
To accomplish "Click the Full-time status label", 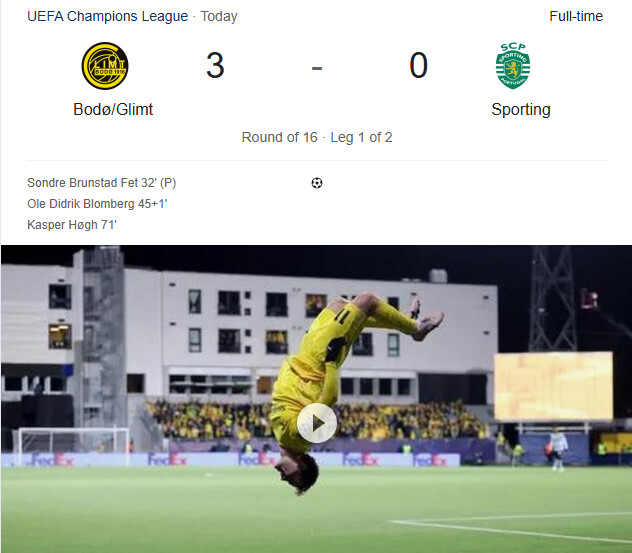I will (576, 16).
